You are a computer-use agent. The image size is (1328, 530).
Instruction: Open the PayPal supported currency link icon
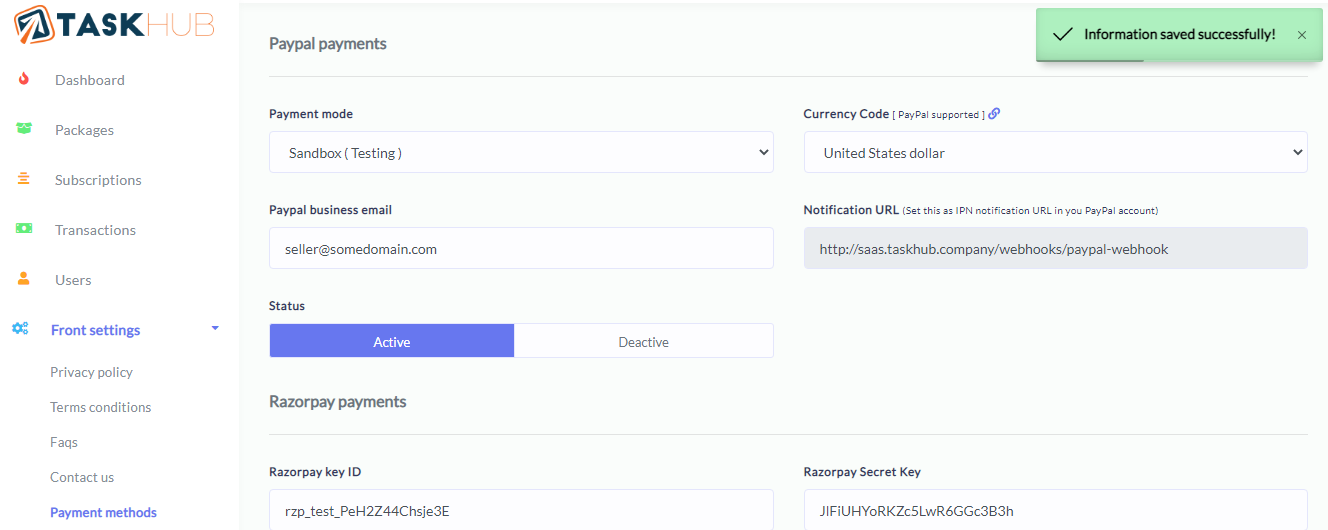click(x=994, y=114)
